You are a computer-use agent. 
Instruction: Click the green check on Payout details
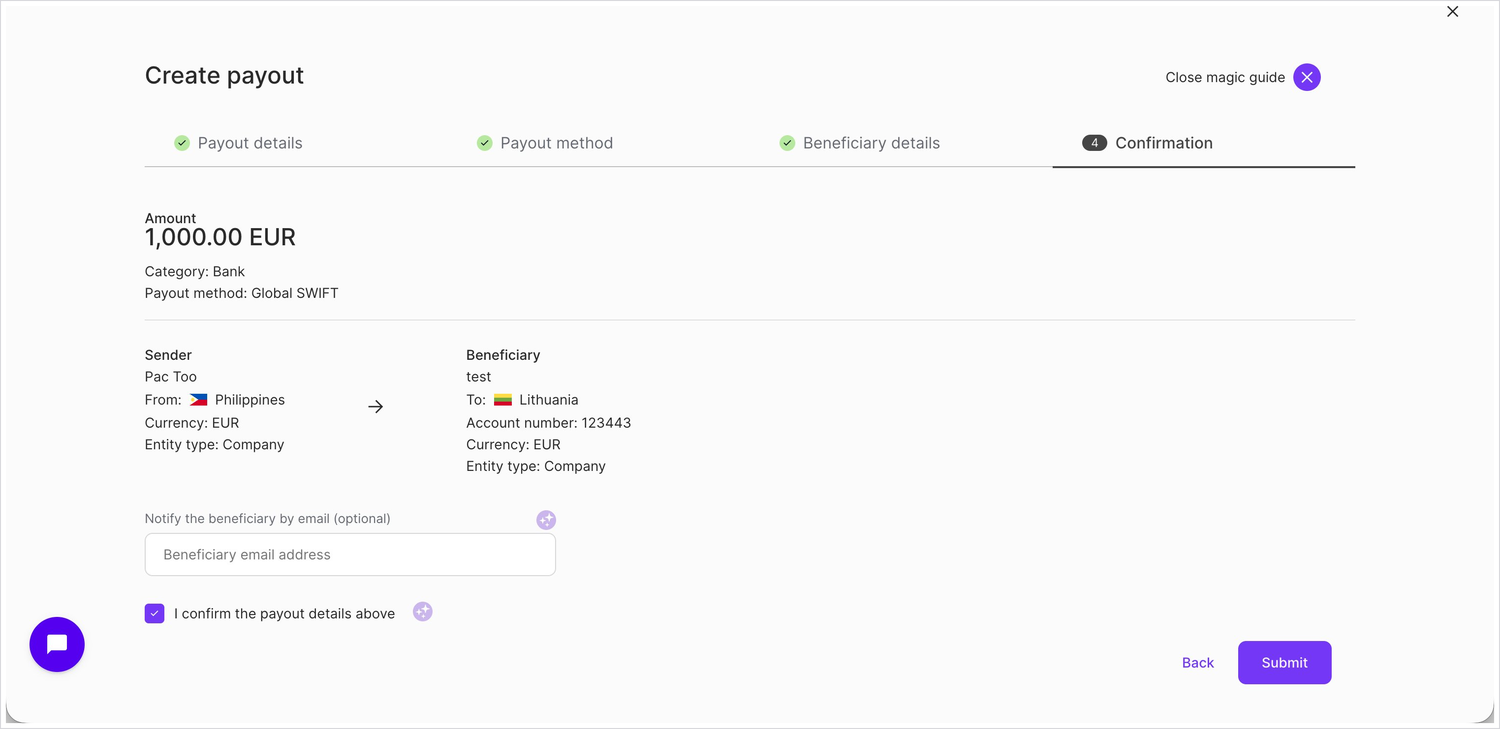[182, 143]
